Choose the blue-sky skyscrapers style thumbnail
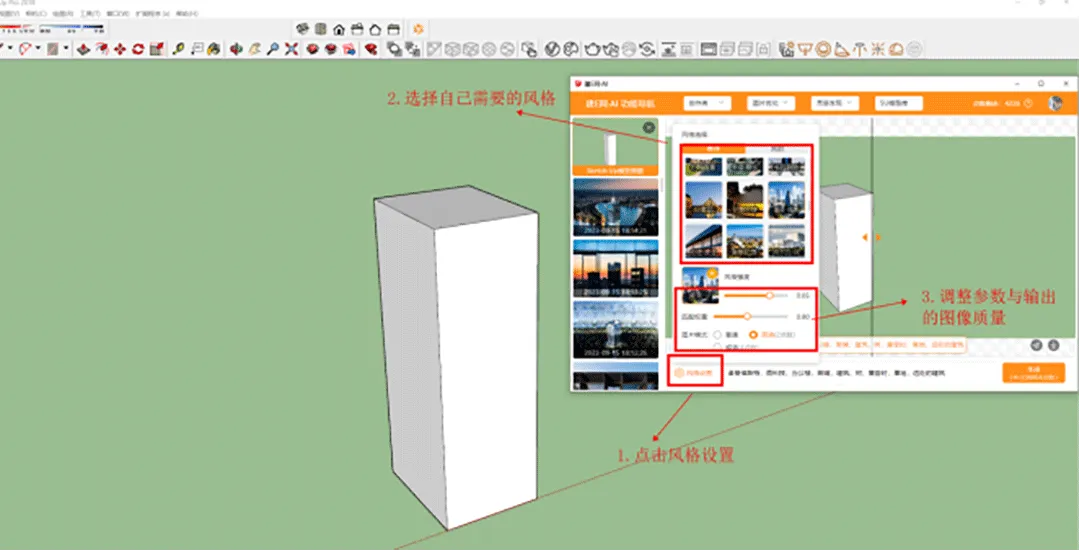Image resolution: width=1080 pixels, height=551 pixels. tap(787, 200)
